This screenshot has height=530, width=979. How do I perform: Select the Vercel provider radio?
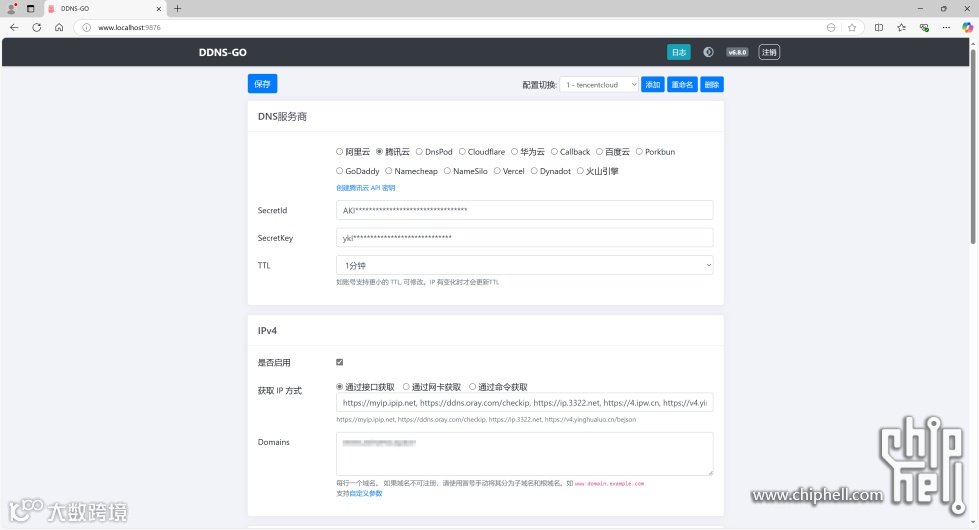[x=497, y=171]
